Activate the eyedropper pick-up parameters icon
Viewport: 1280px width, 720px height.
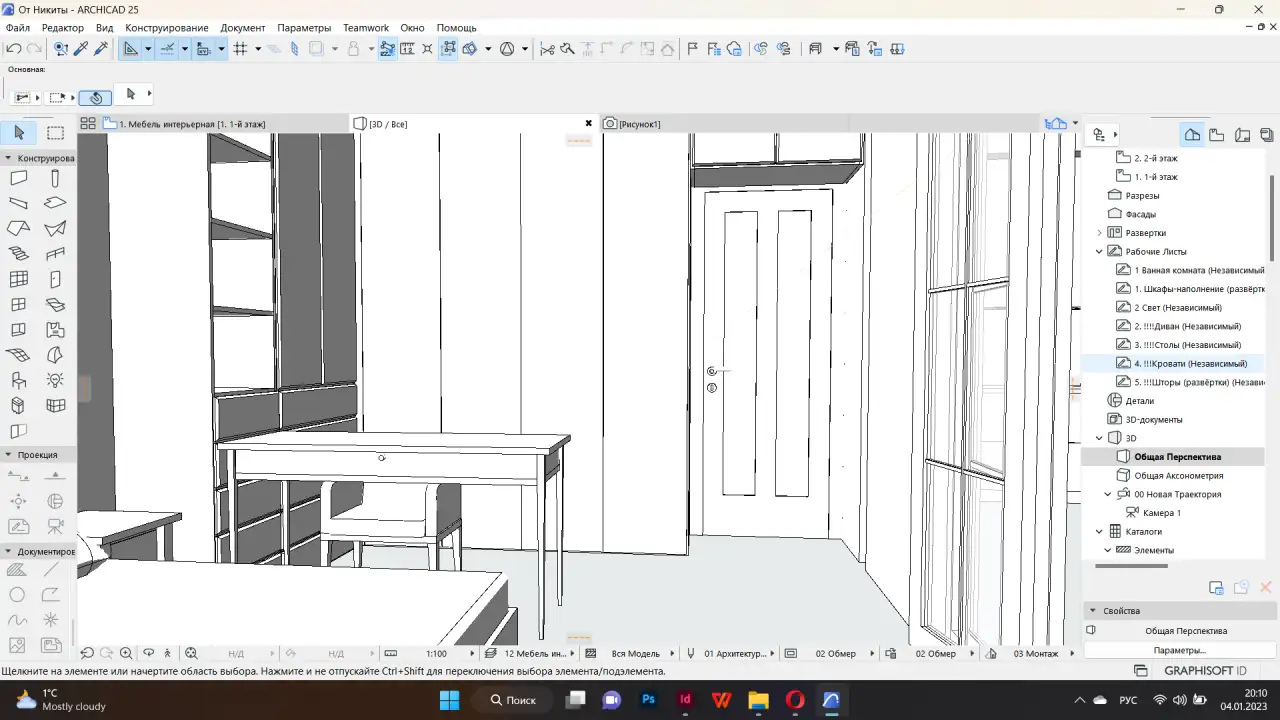pos(81,48)
